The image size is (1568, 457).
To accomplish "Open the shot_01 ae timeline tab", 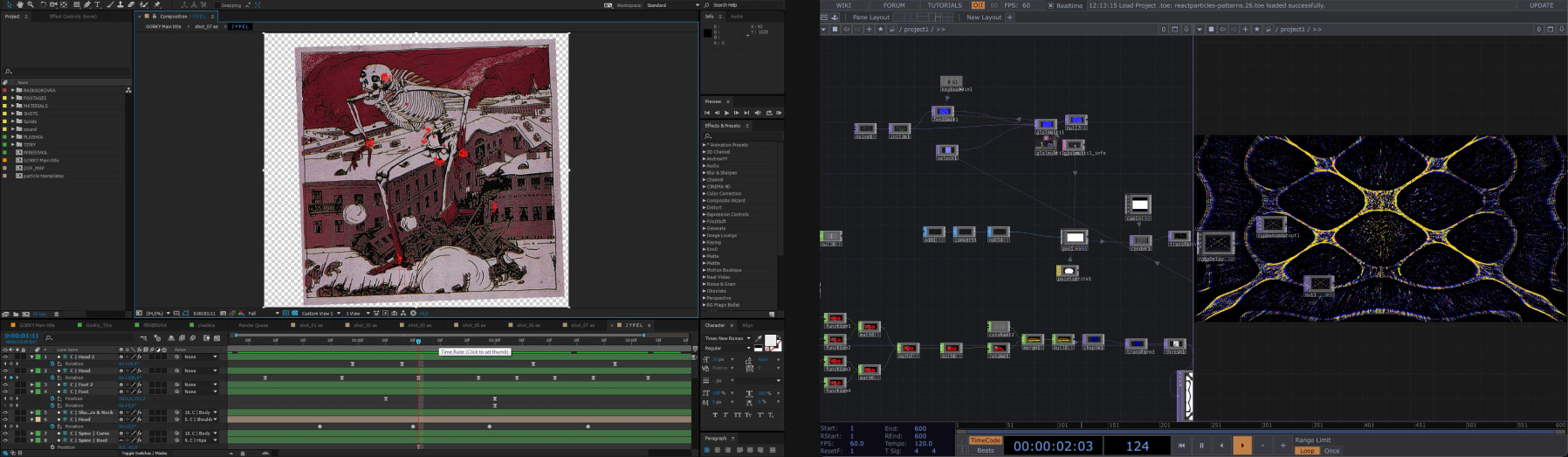I will click(311, 325).
